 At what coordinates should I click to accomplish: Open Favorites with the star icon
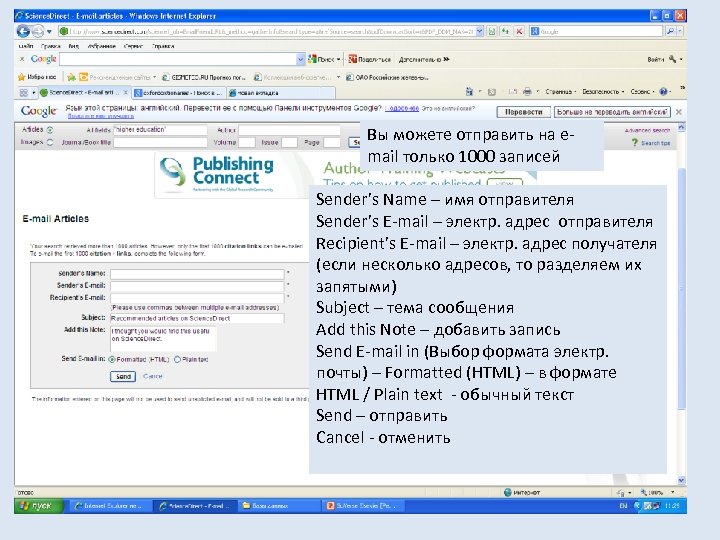(21, 77)
